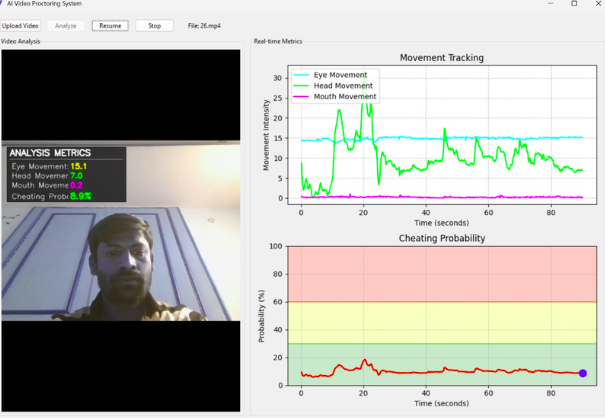Click the yellow medium-risk zone of probability chart
The height and width of the screenshot is (418, 605).
coord(442,323)
